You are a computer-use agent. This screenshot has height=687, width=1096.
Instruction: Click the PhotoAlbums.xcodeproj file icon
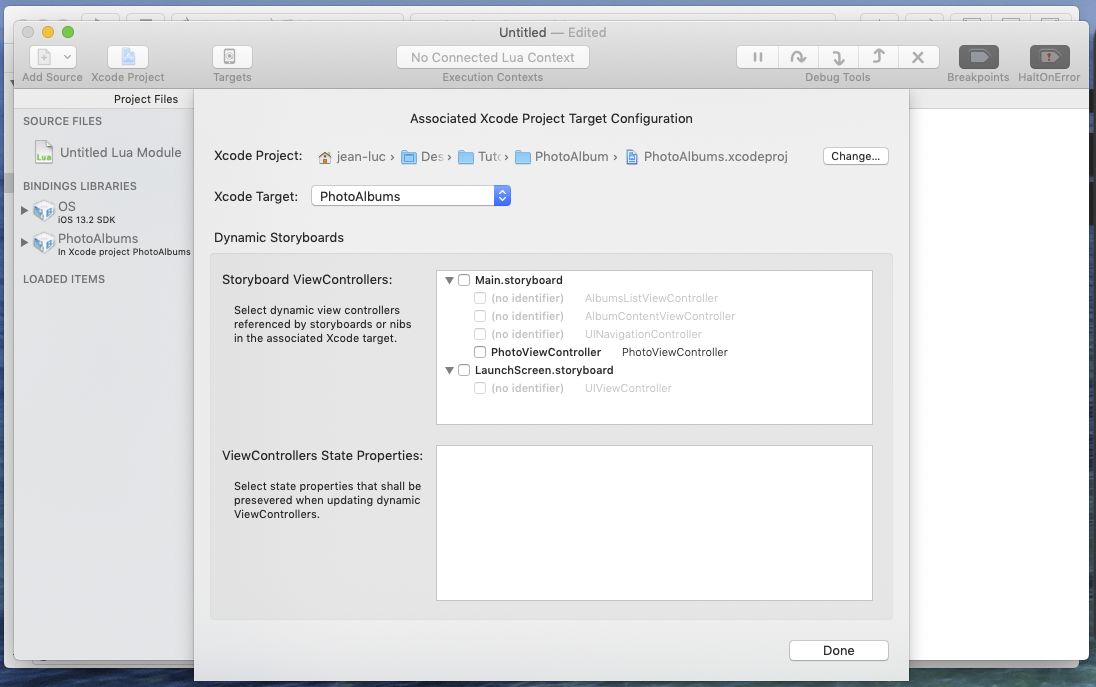coord(632,157)
